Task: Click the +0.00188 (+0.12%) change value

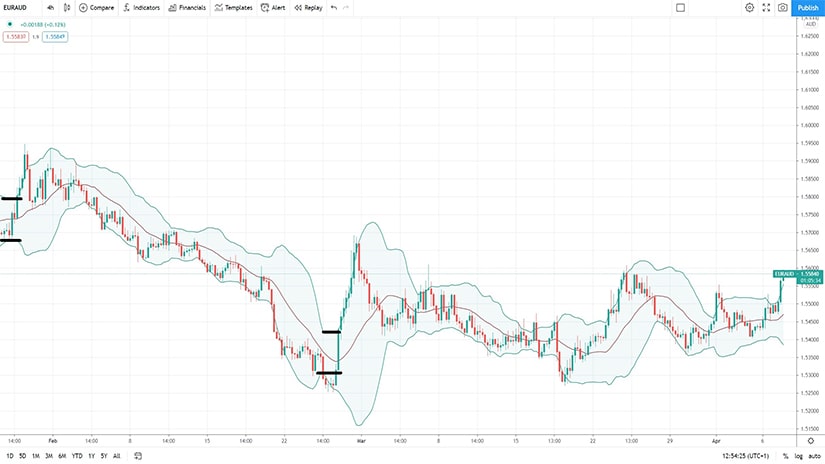Action: pyautogui.click(x=43, y=24)
